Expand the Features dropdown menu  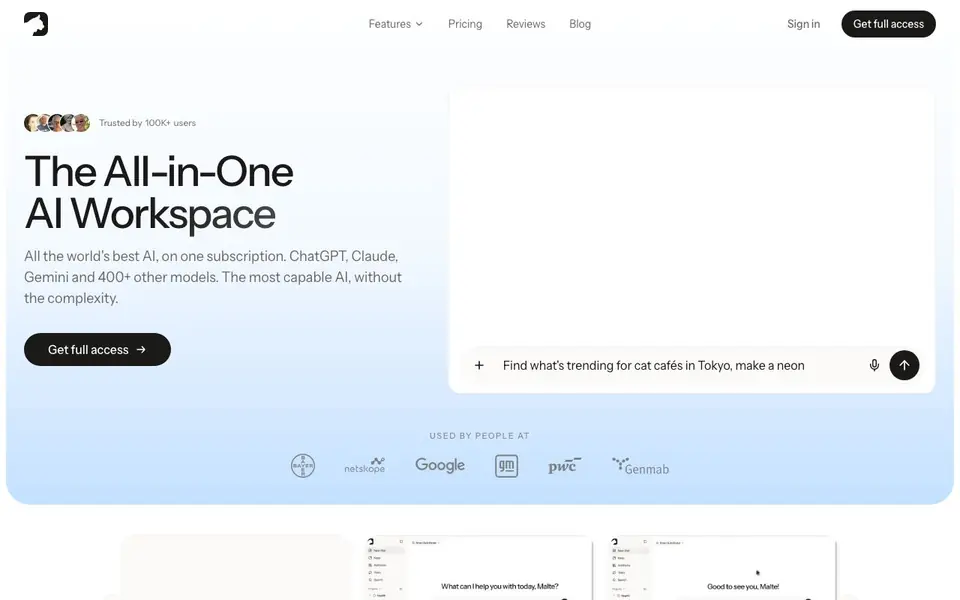coord(396,24)
